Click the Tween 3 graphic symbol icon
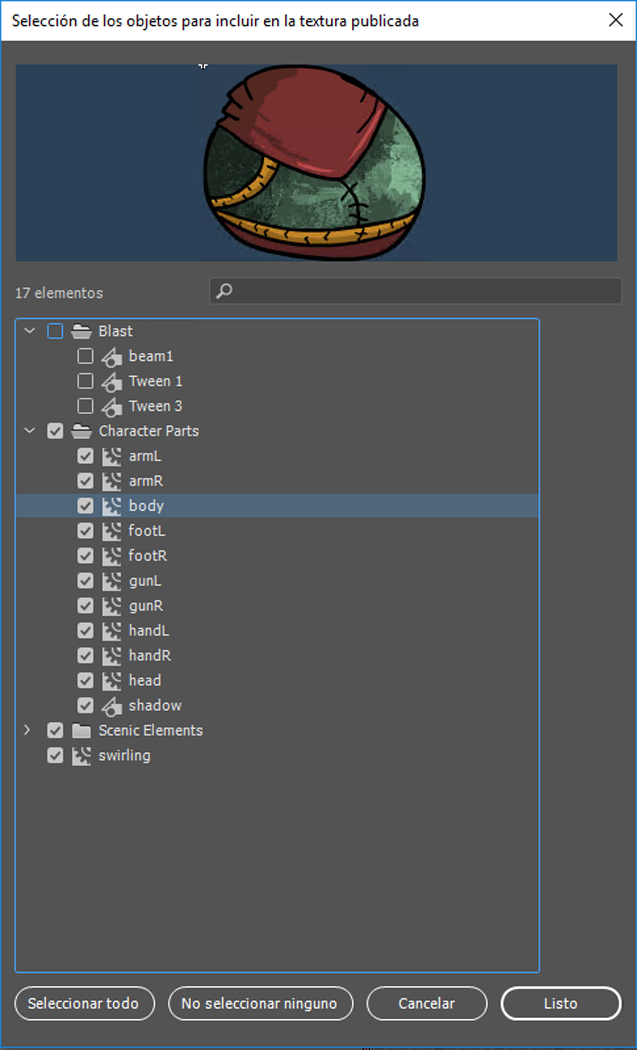Screen dimensions: 637x1050 tap(111, 406)
